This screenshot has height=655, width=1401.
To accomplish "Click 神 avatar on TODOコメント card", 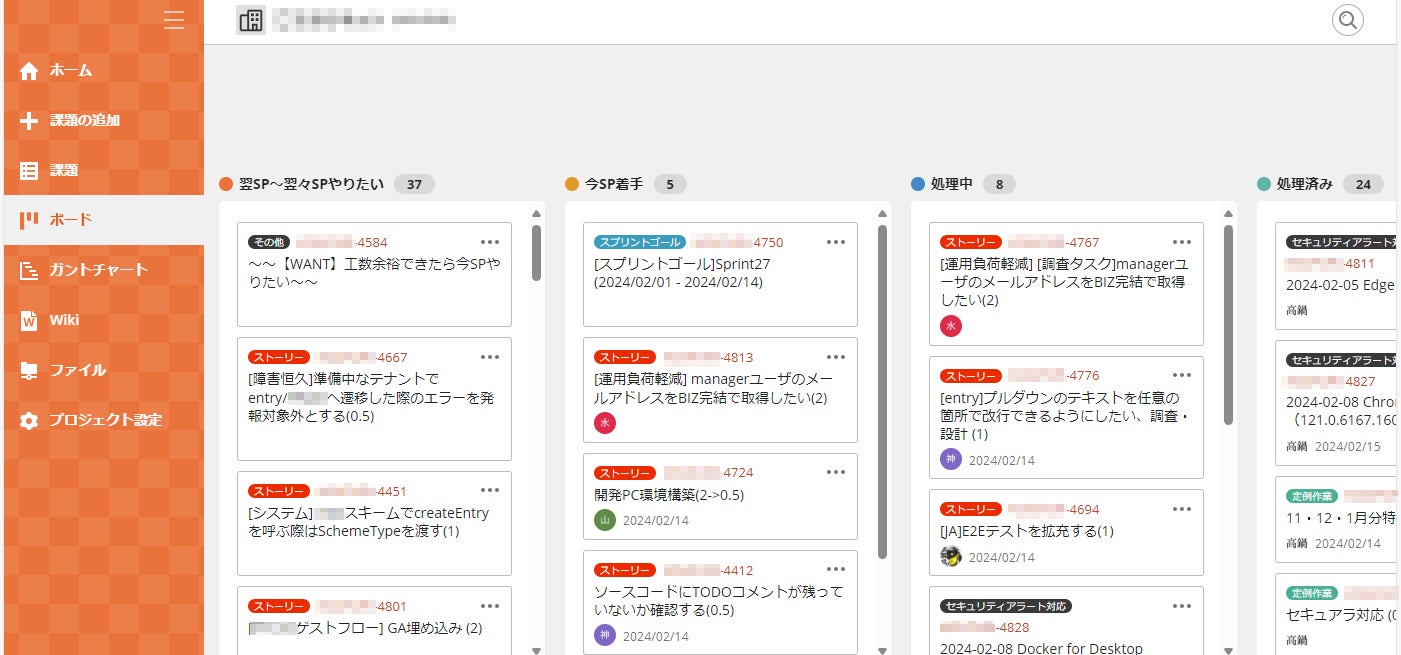I will [x=605, y=635].
